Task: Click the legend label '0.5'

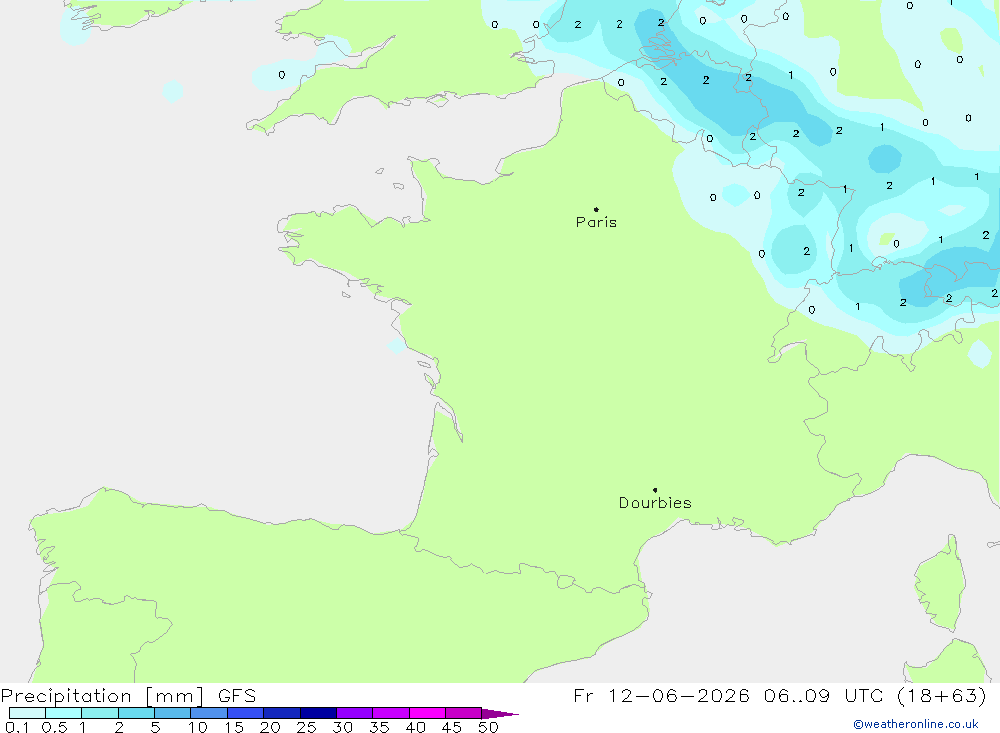Action: [54, 727]
